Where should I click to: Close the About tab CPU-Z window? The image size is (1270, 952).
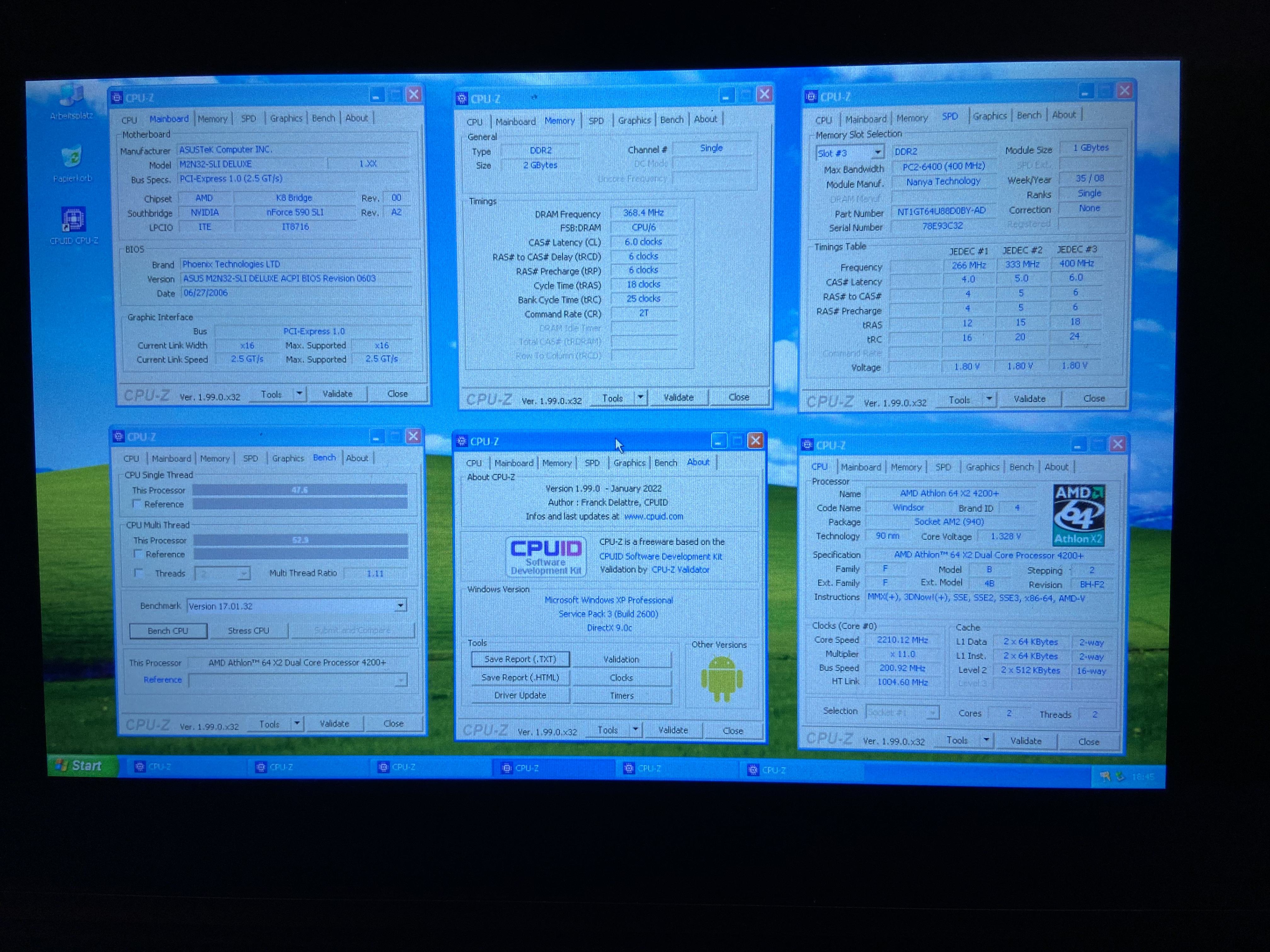pos(755,441)
